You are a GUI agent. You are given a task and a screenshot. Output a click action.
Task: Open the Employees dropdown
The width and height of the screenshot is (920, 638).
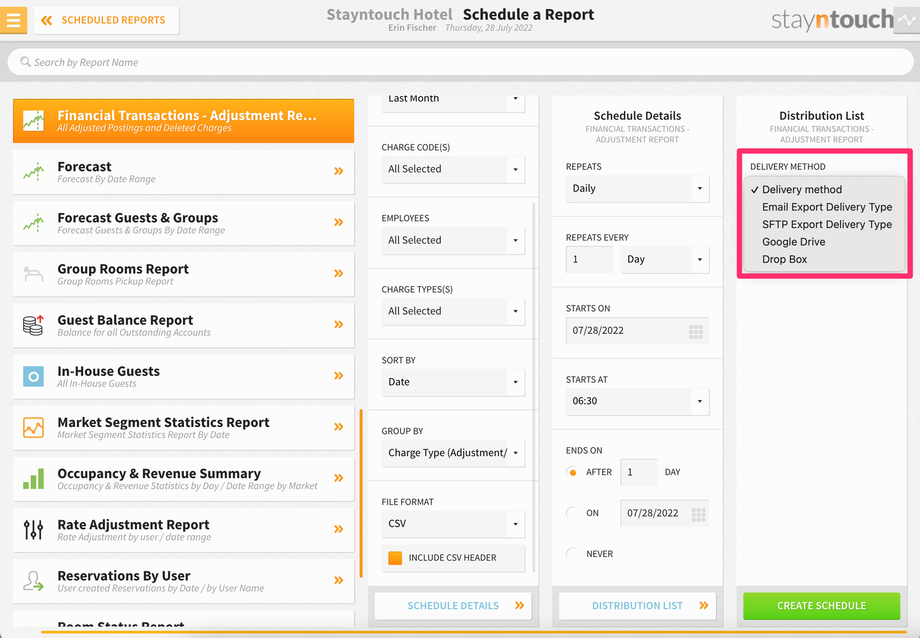[453, 240]
